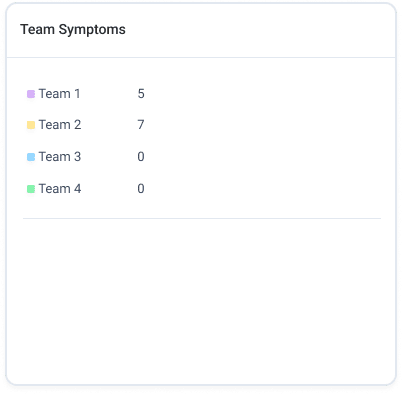Click the Team 1 count value 5

[x=141, y=94]
